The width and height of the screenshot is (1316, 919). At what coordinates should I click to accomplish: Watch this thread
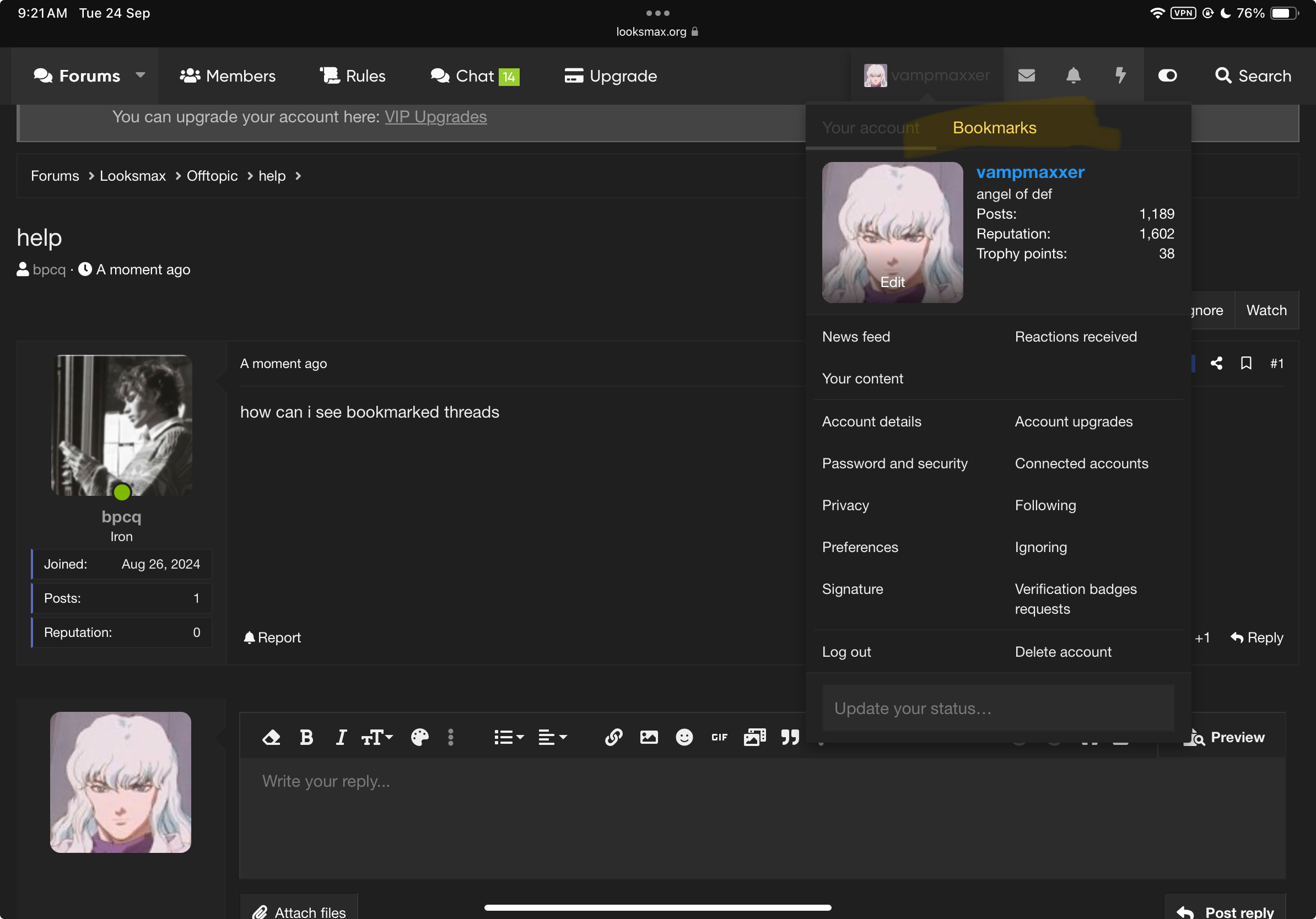[x=1266, y=311]
